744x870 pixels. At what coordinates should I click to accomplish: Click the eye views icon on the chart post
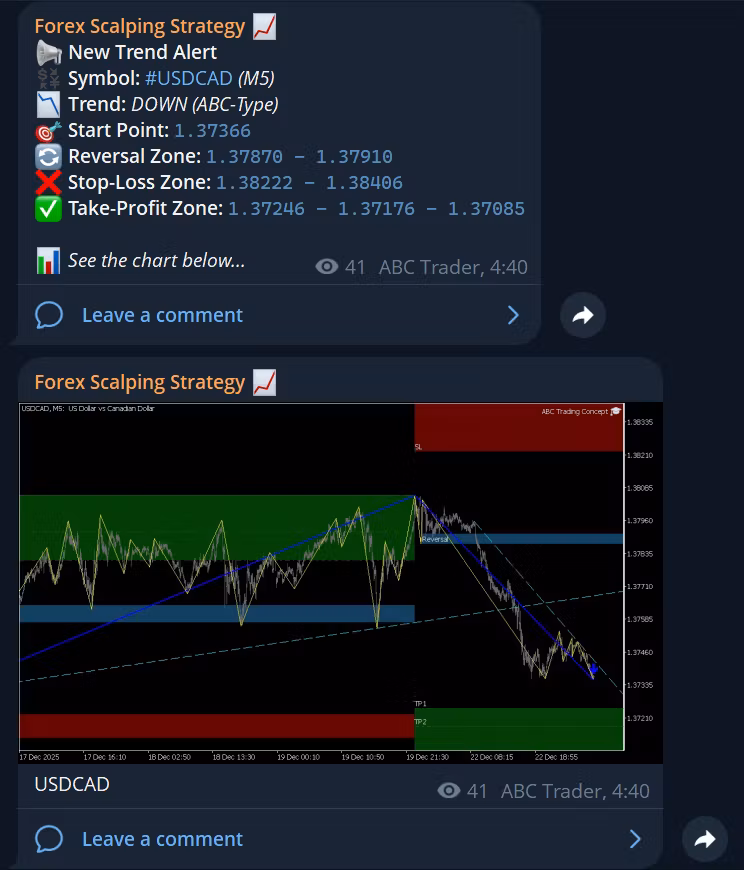(449, 791)
